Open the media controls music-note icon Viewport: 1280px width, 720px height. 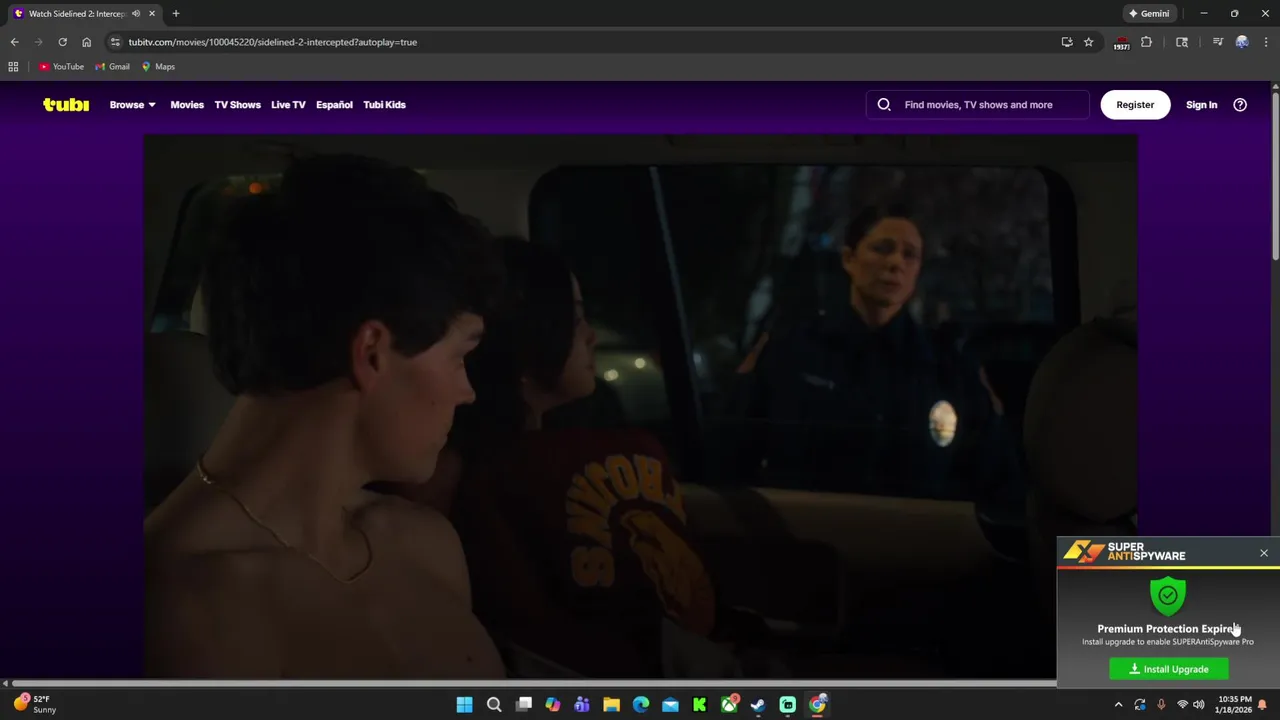point(1218,42)
